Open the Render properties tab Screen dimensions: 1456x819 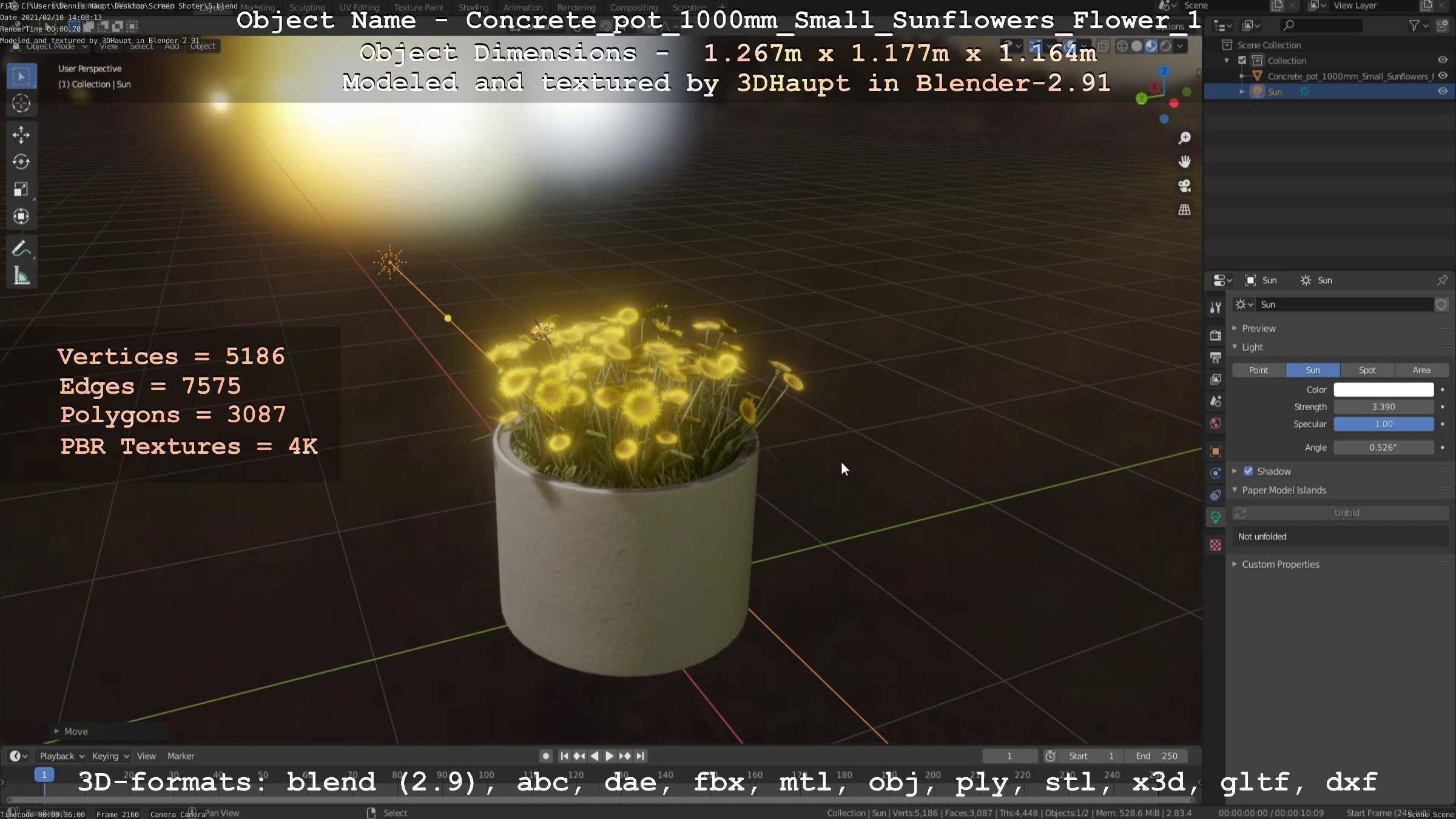coord(1215,335)
